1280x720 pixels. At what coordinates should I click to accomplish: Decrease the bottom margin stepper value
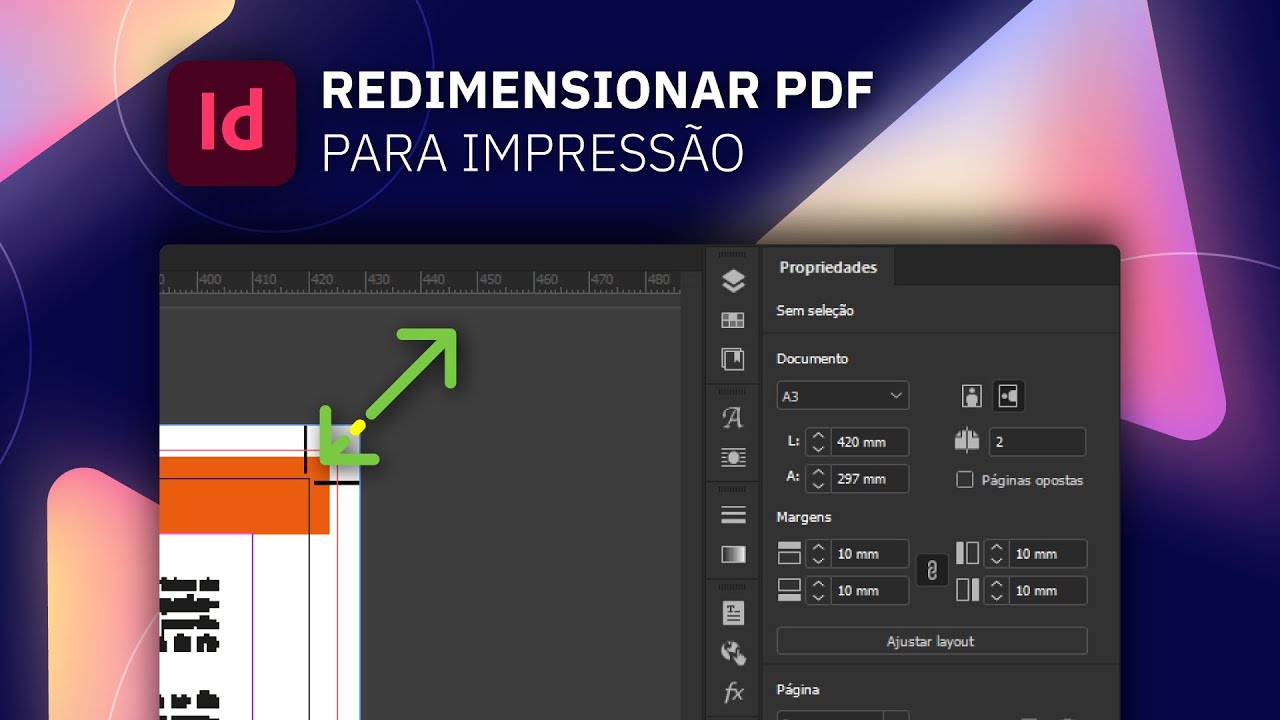(x=818, y=597)
